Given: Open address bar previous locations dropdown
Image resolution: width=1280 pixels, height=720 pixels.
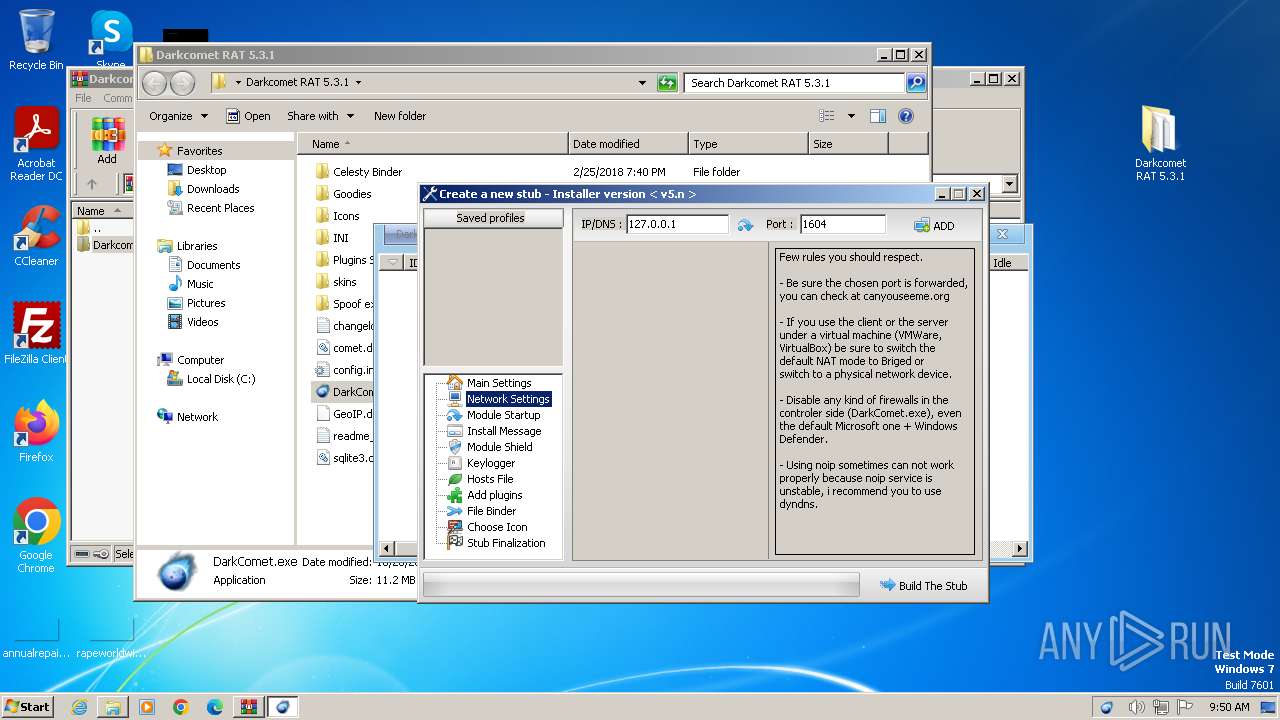Looking at the screenshot, I should click(642, 83).
